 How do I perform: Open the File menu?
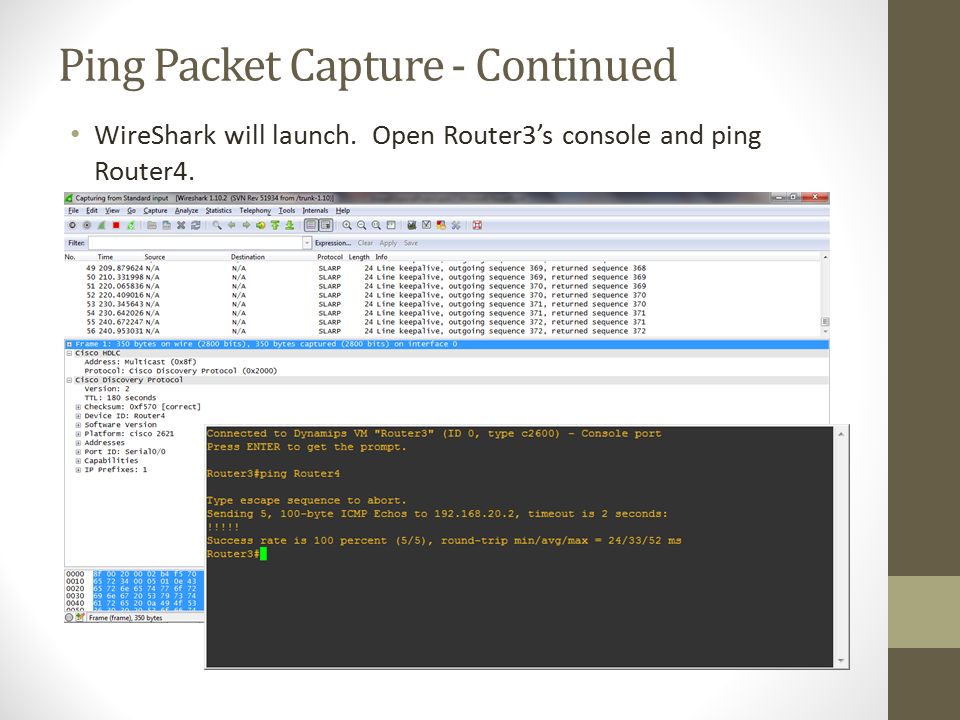pos(73,211)
